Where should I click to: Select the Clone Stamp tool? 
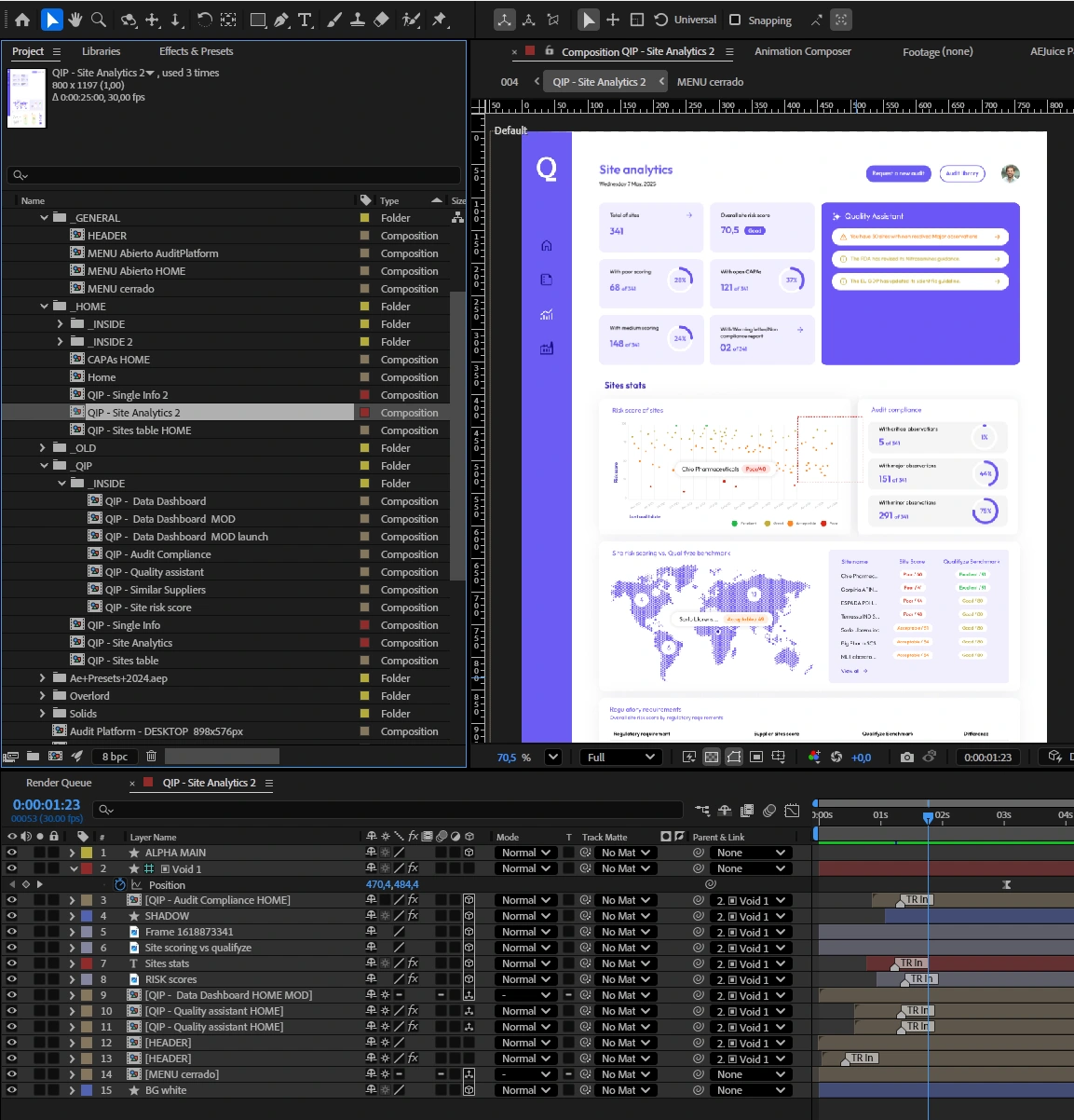[x=358, y=19]
